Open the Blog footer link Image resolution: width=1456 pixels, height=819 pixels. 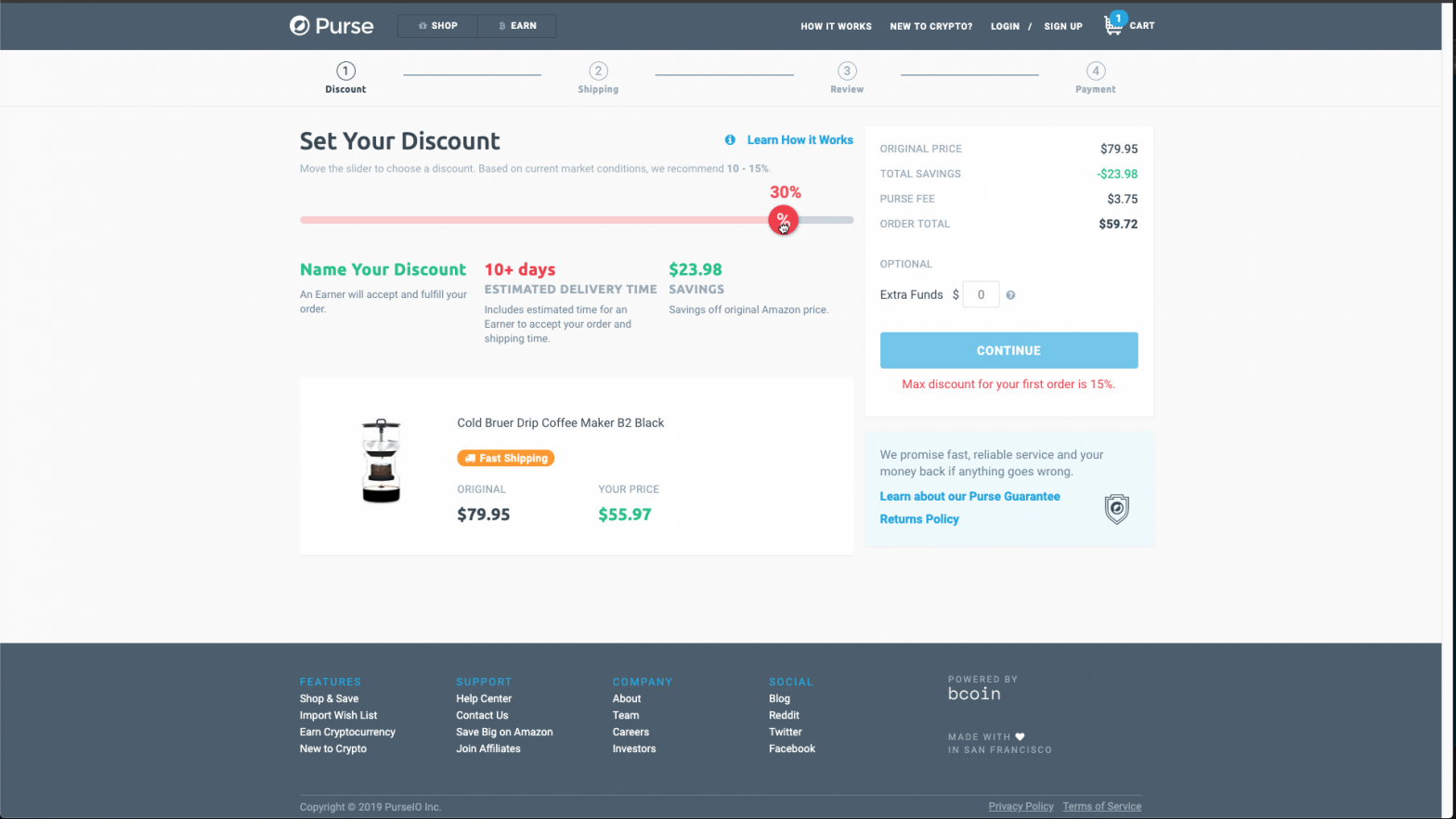[x=779, y=699]
